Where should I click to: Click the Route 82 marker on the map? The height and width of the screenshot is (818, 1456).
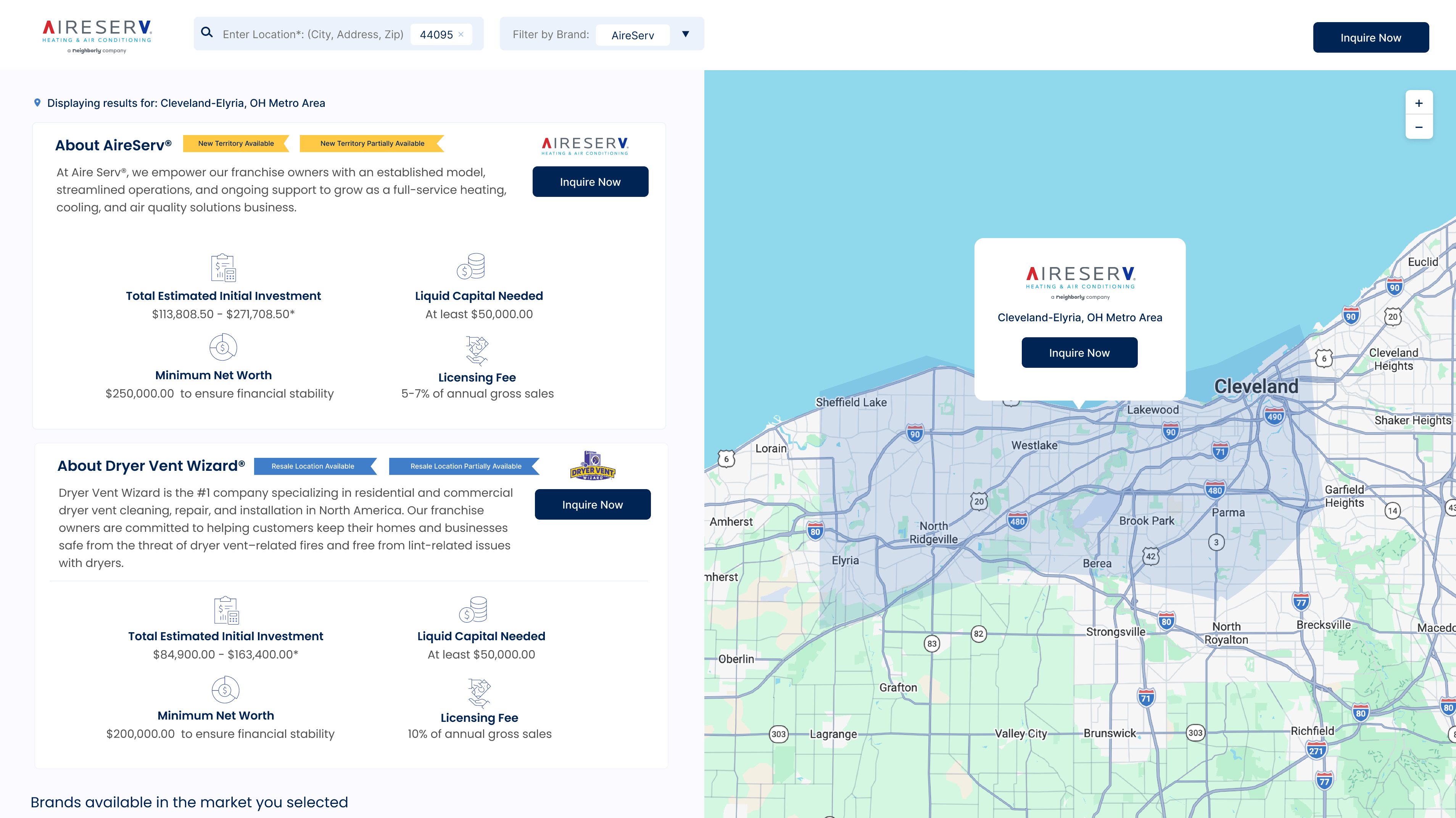(x=979, y=634)
